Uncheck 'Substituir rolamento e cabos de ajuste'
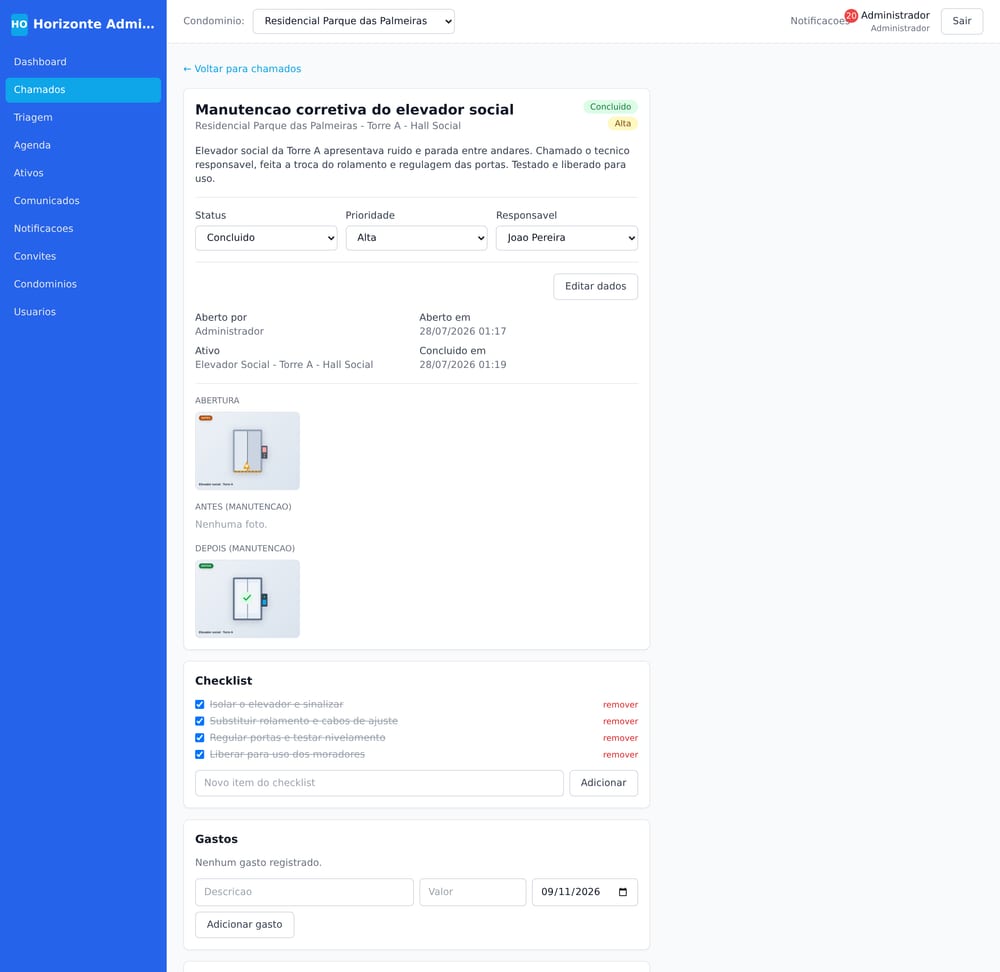The image size is (1000, 972). click(200, 721)
